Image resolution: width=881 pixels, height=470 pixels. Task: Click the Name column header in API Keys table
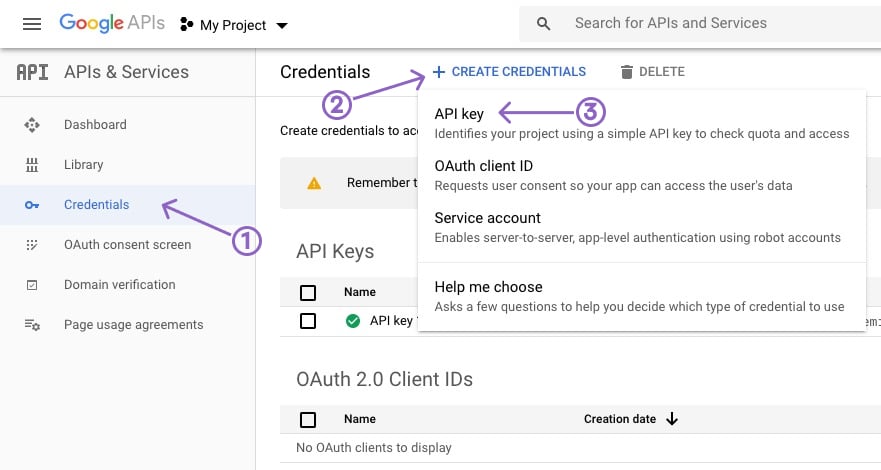(360, 292)
